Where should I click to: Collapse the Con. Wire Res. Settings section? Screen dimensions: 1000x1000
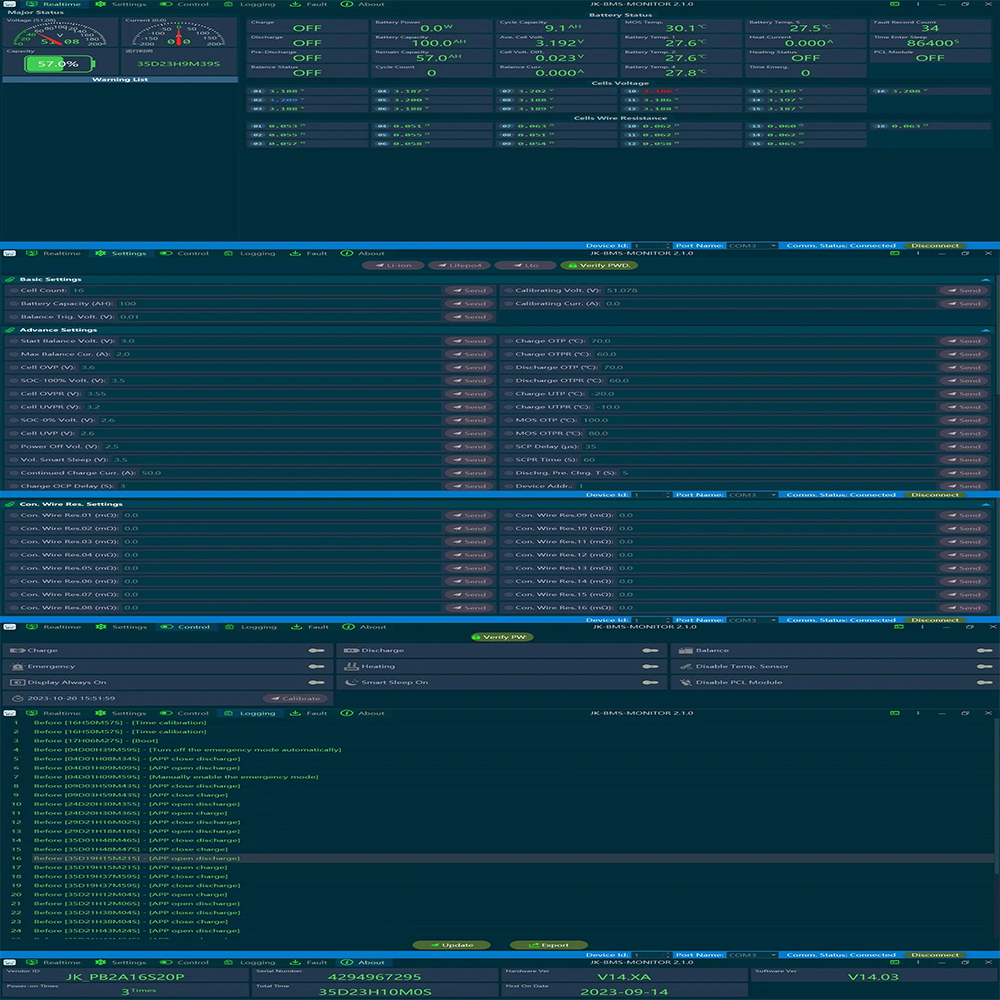(986, 504)
